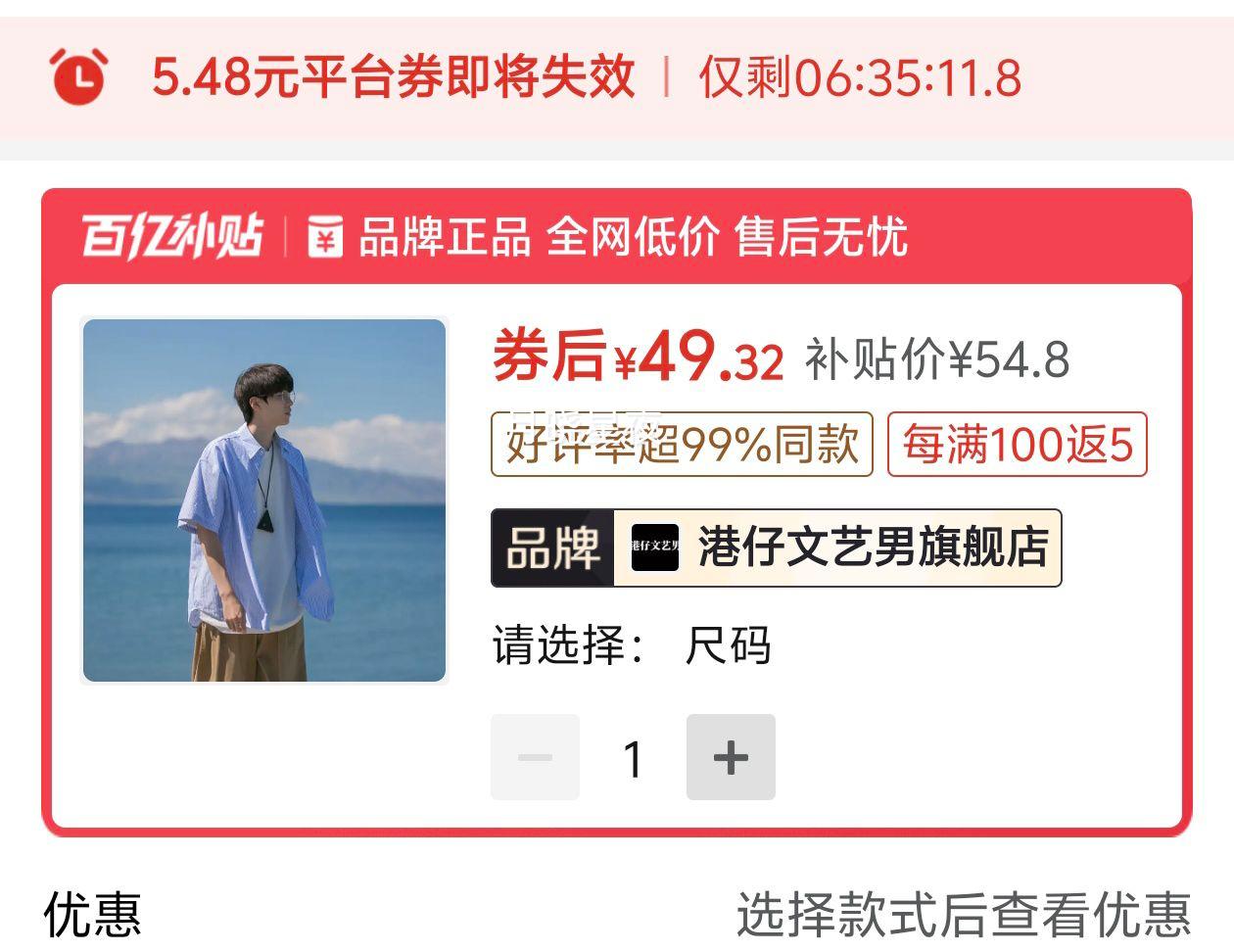The image size is (1234, 952).
Task: Decrease quantity with the minus button
Action: 535,757
